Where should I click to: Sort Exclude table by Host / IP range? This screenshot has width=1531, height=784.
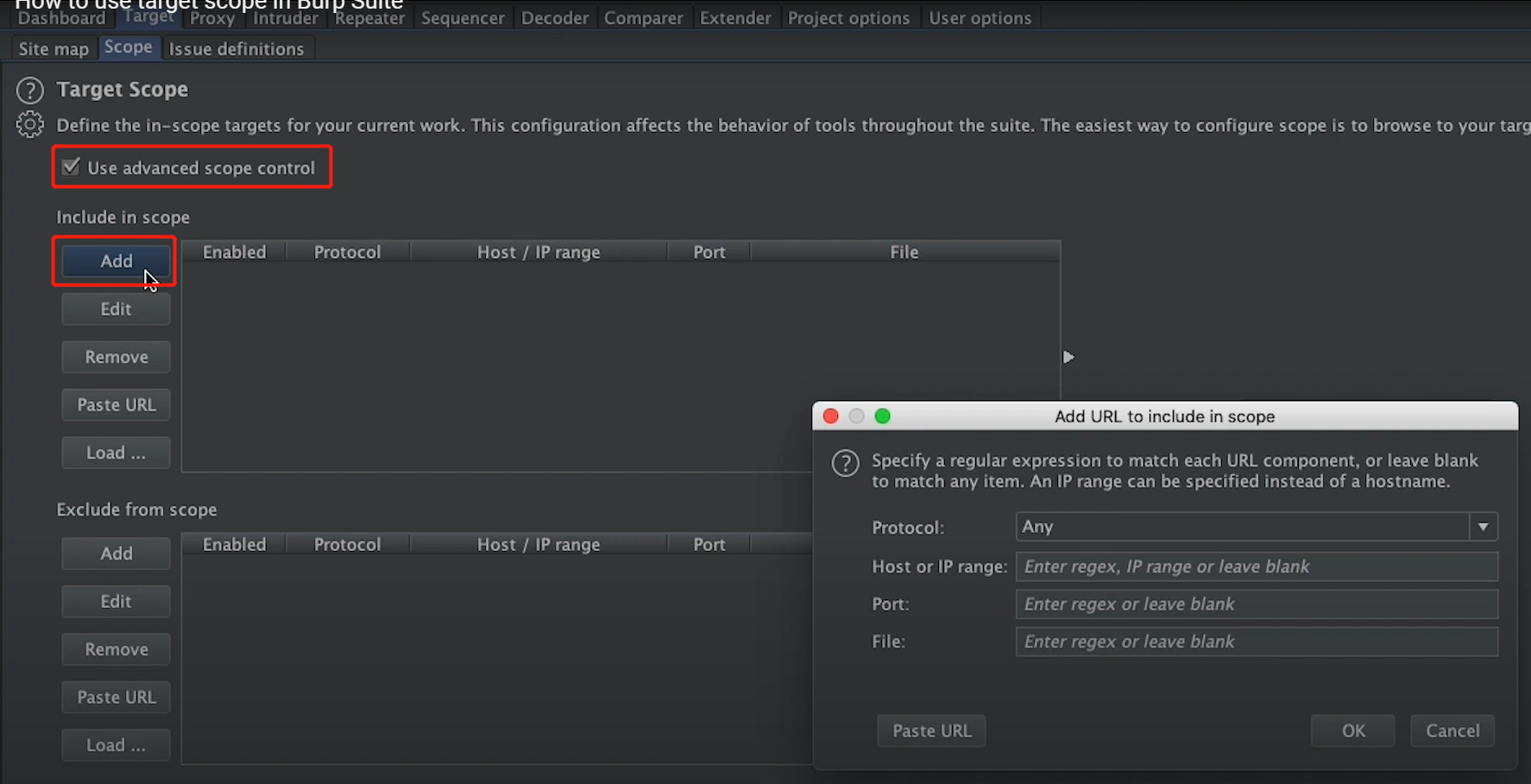click(539, 544)
